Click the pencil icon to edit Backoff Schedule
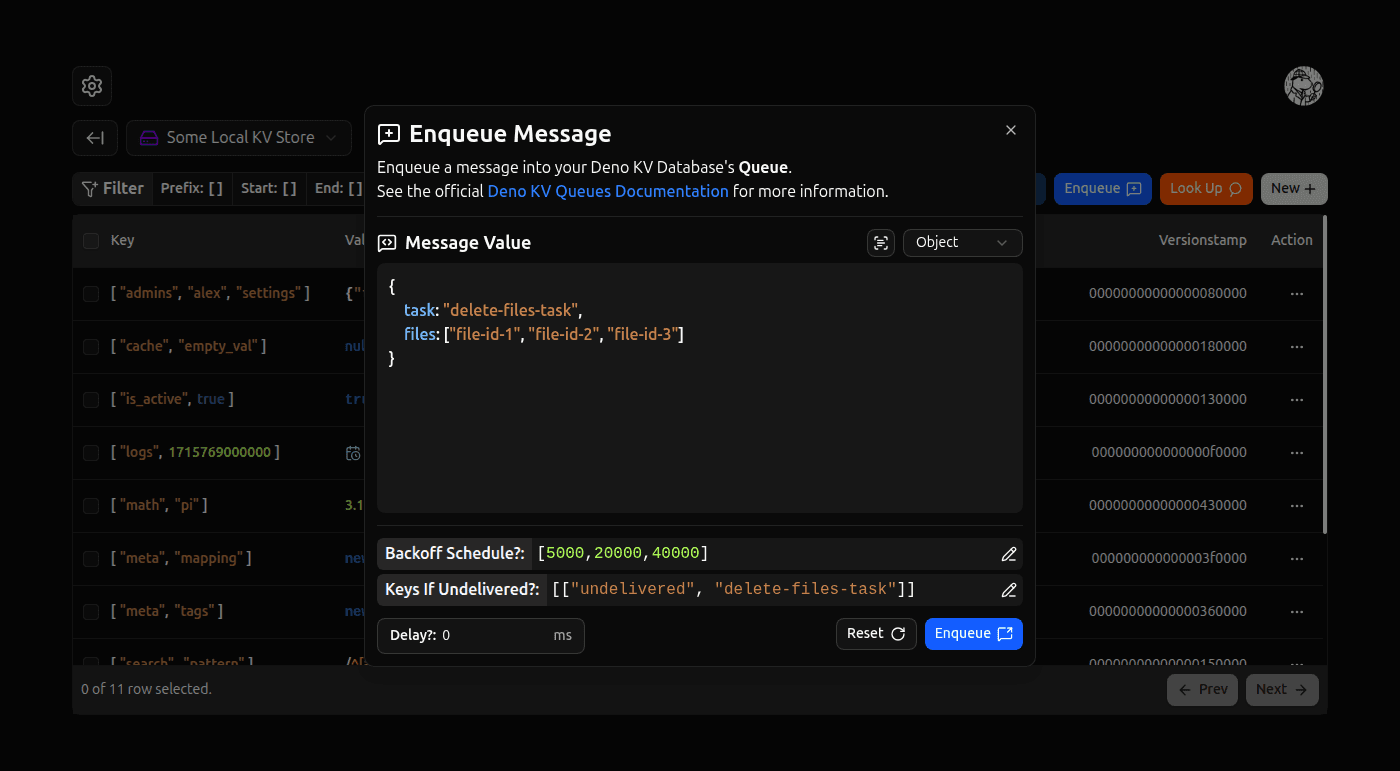The height and width of the screenshot is (771, 1400). (x=1008, y=553)
